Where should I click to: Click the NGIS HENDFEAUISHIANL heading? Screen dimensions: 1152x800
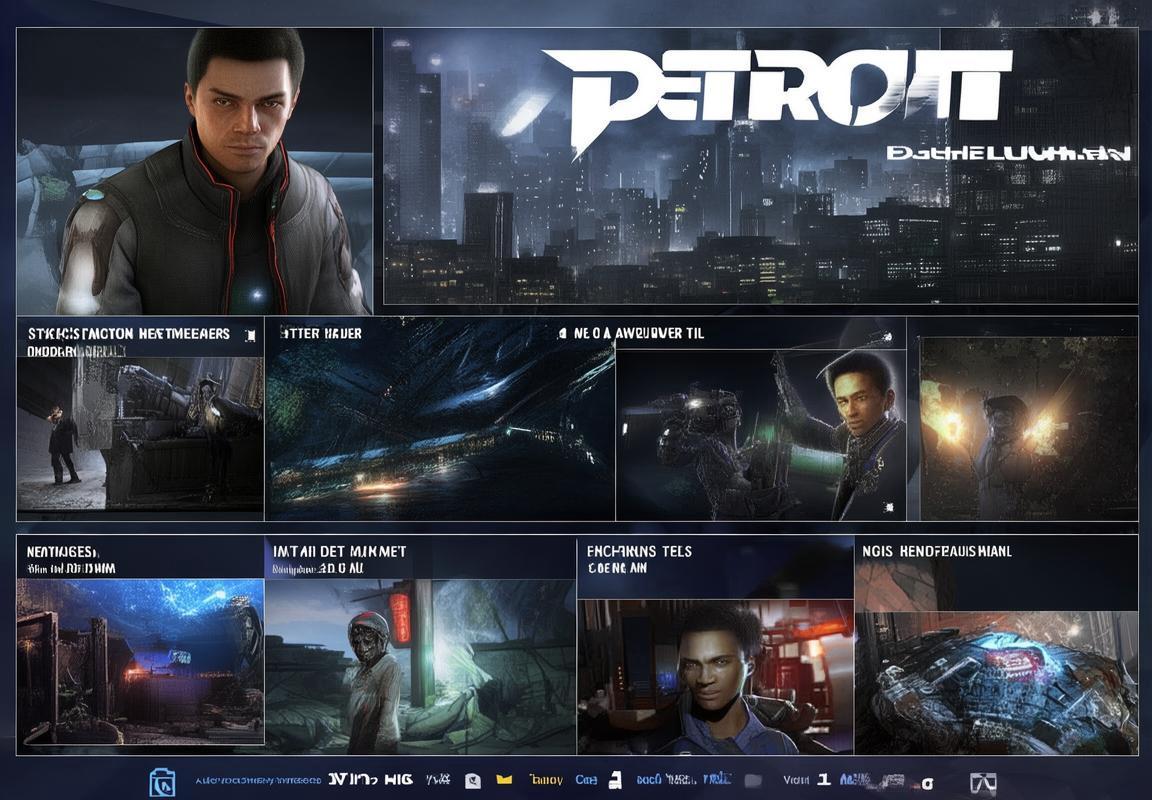pos(937,551)
